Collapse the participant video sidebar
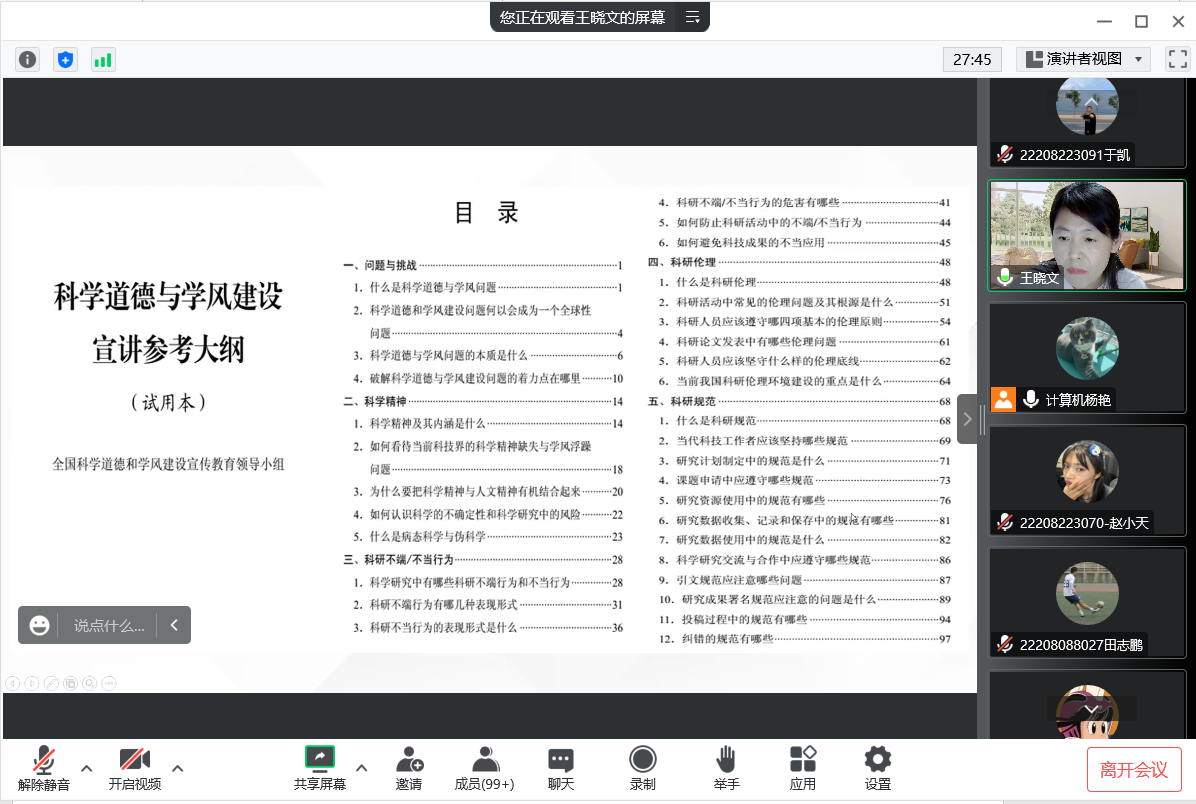The height and width of the screenshot is (804, 1196). pos(967,419)
